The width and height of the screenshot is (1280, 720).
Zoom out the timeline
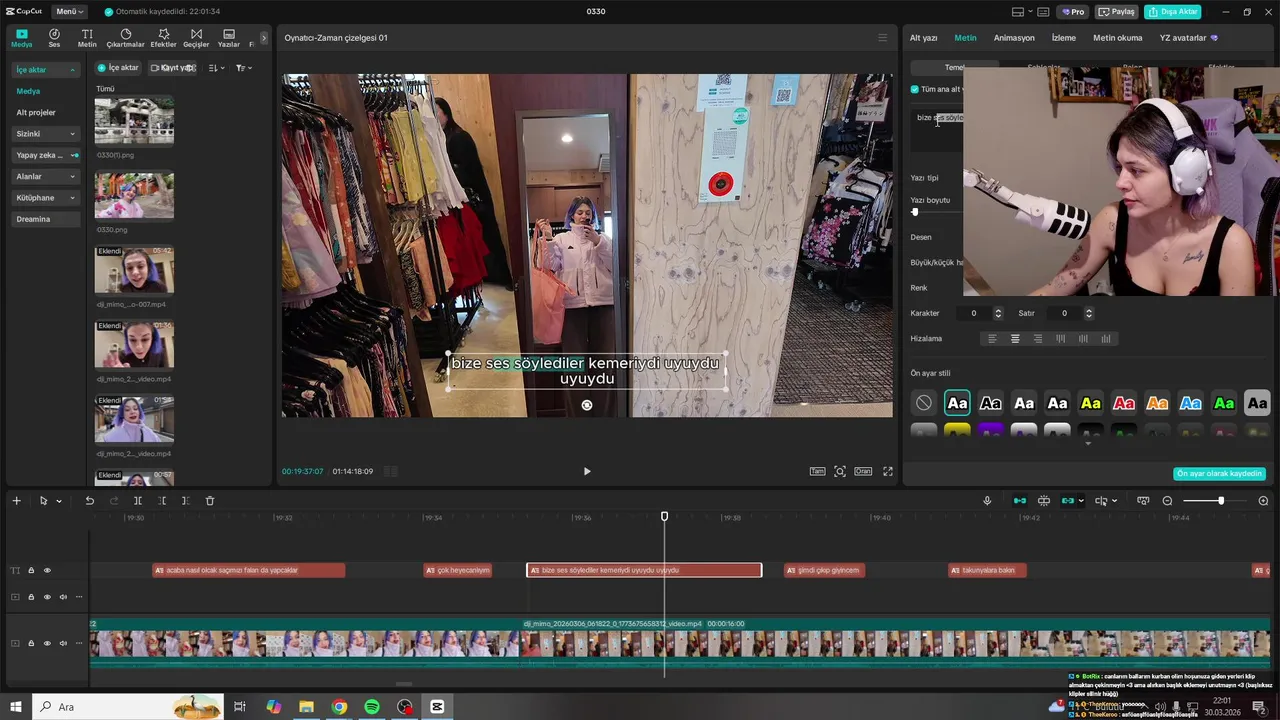[x=1167, y=501]
